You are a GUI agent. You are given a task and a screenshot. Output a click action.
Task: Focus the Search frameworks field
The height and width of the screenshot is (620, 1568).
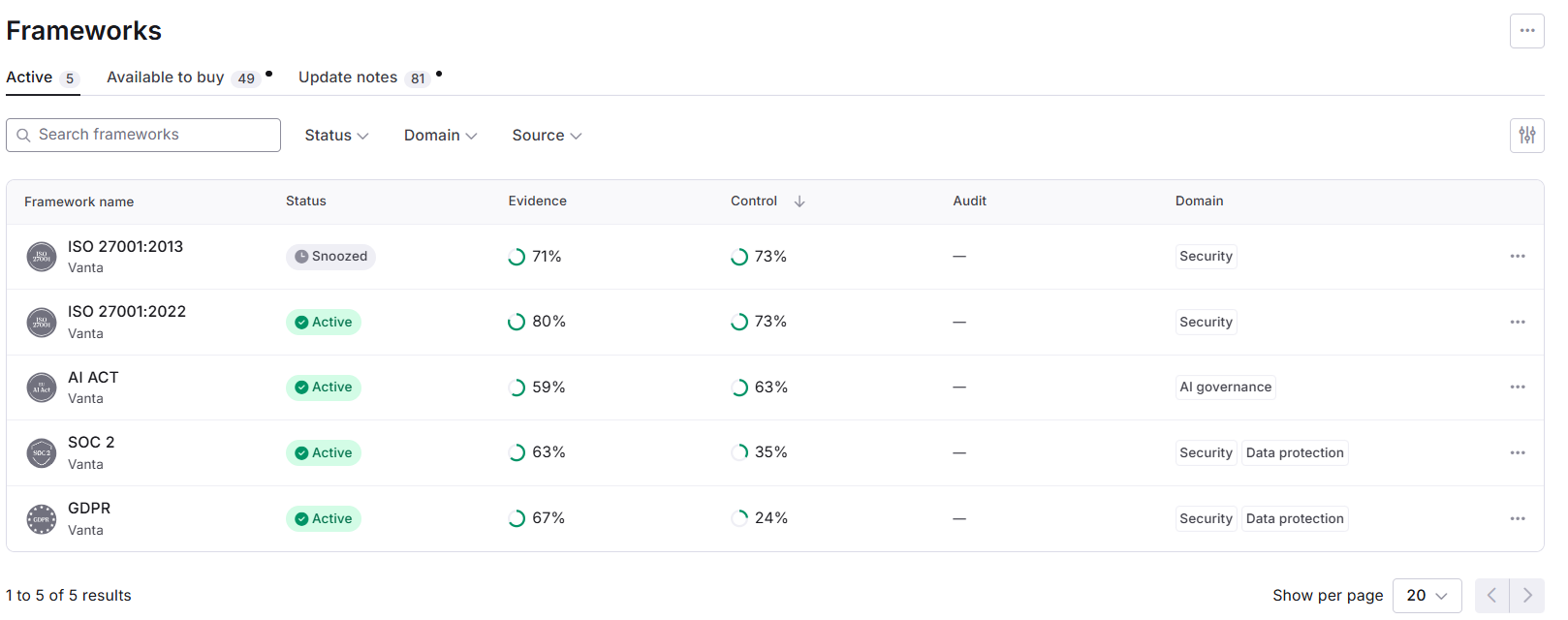coord(143,136)
